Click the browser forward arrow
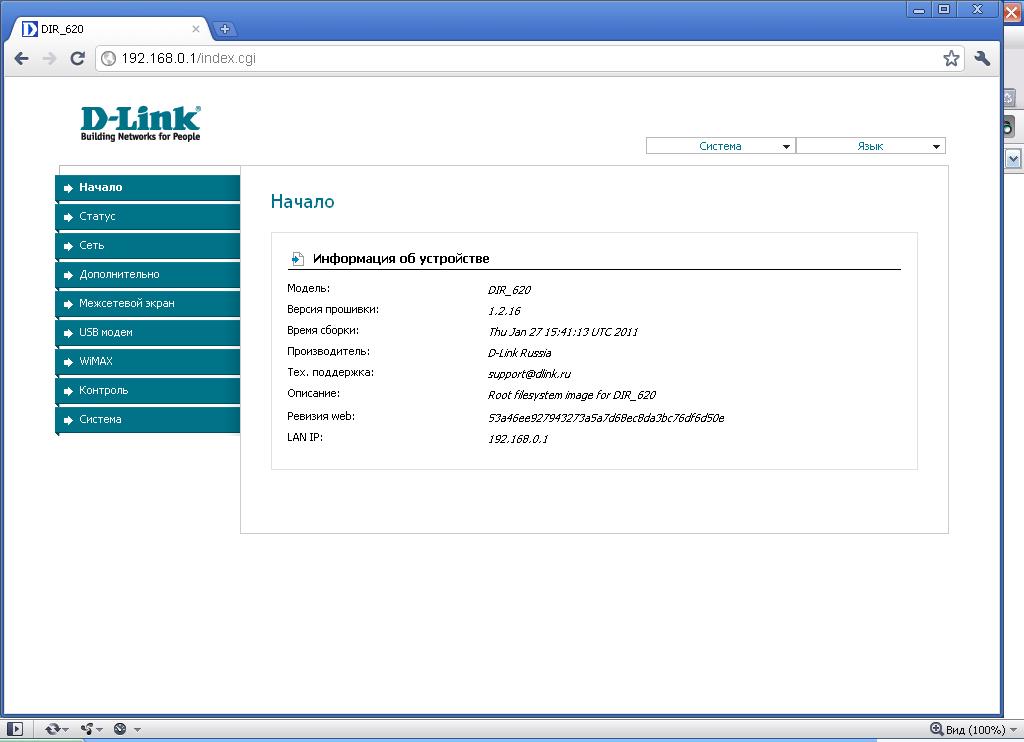Image resolution: width=1024 pixels, height=742 pixels. coord(50,59)
